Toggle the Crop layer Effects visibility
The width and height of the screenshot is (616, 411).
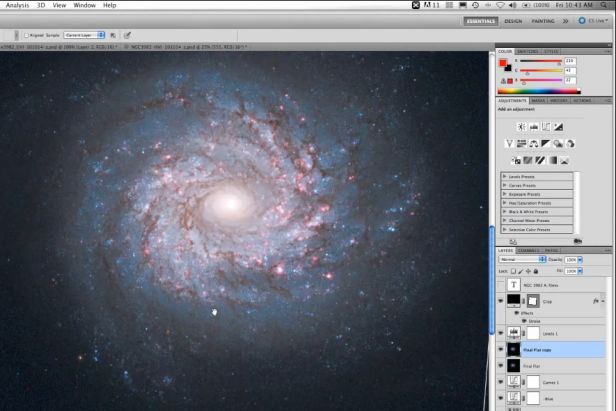(517, 313)
